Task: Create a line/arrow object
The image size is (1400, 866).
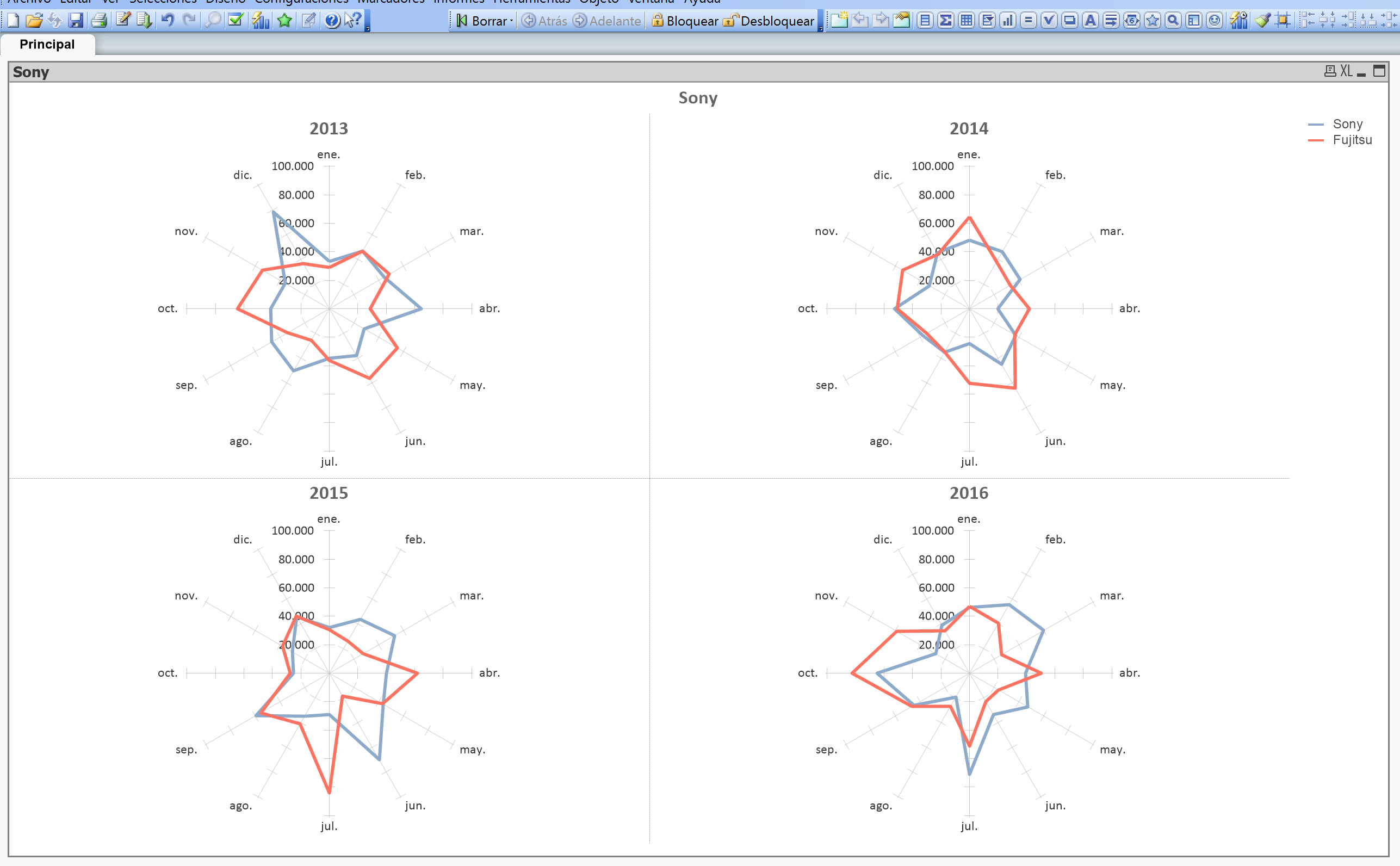Action: [x=1111, y=21]
